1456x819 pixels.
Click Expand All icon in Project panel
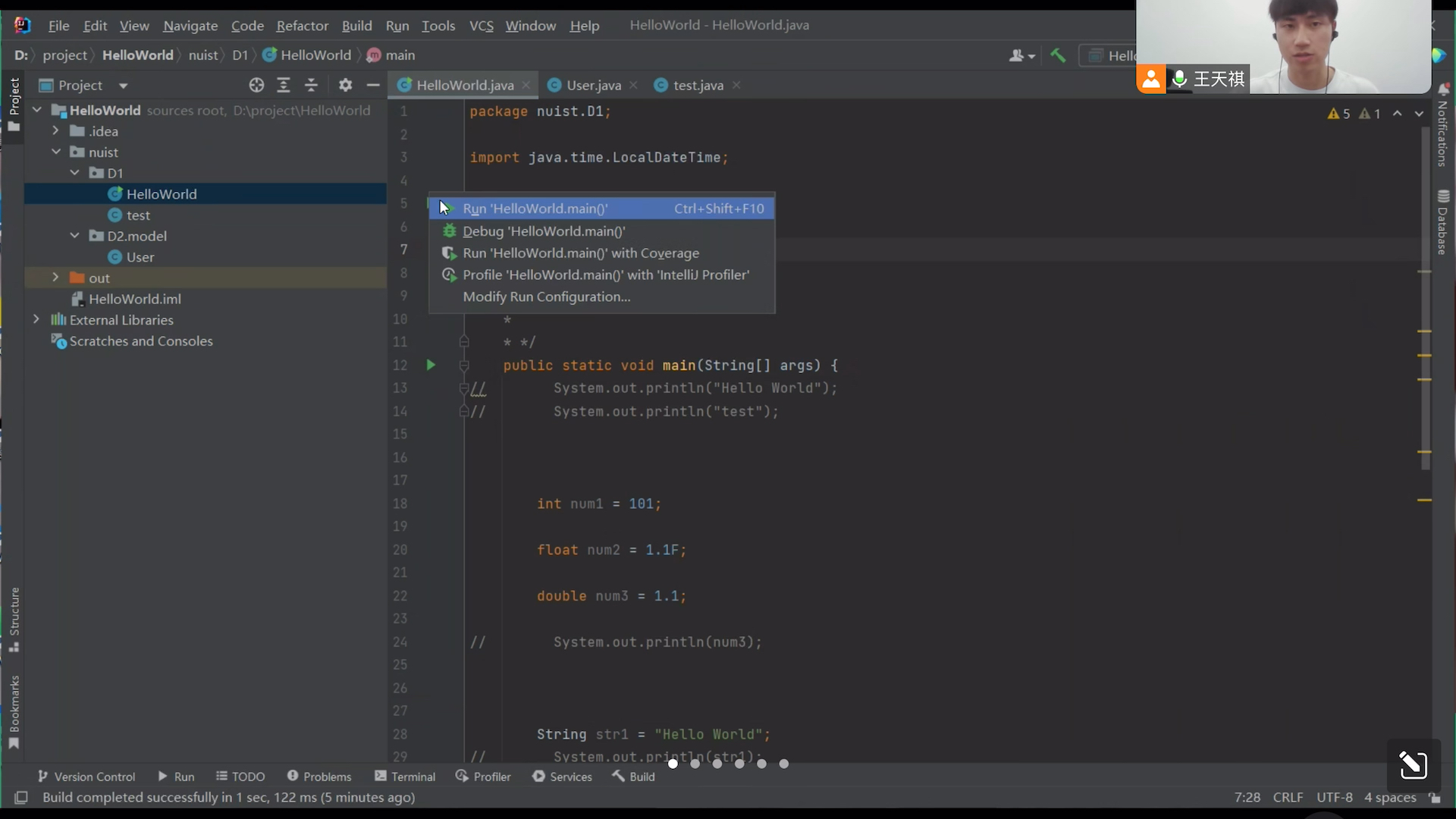(x=284, y=85)
